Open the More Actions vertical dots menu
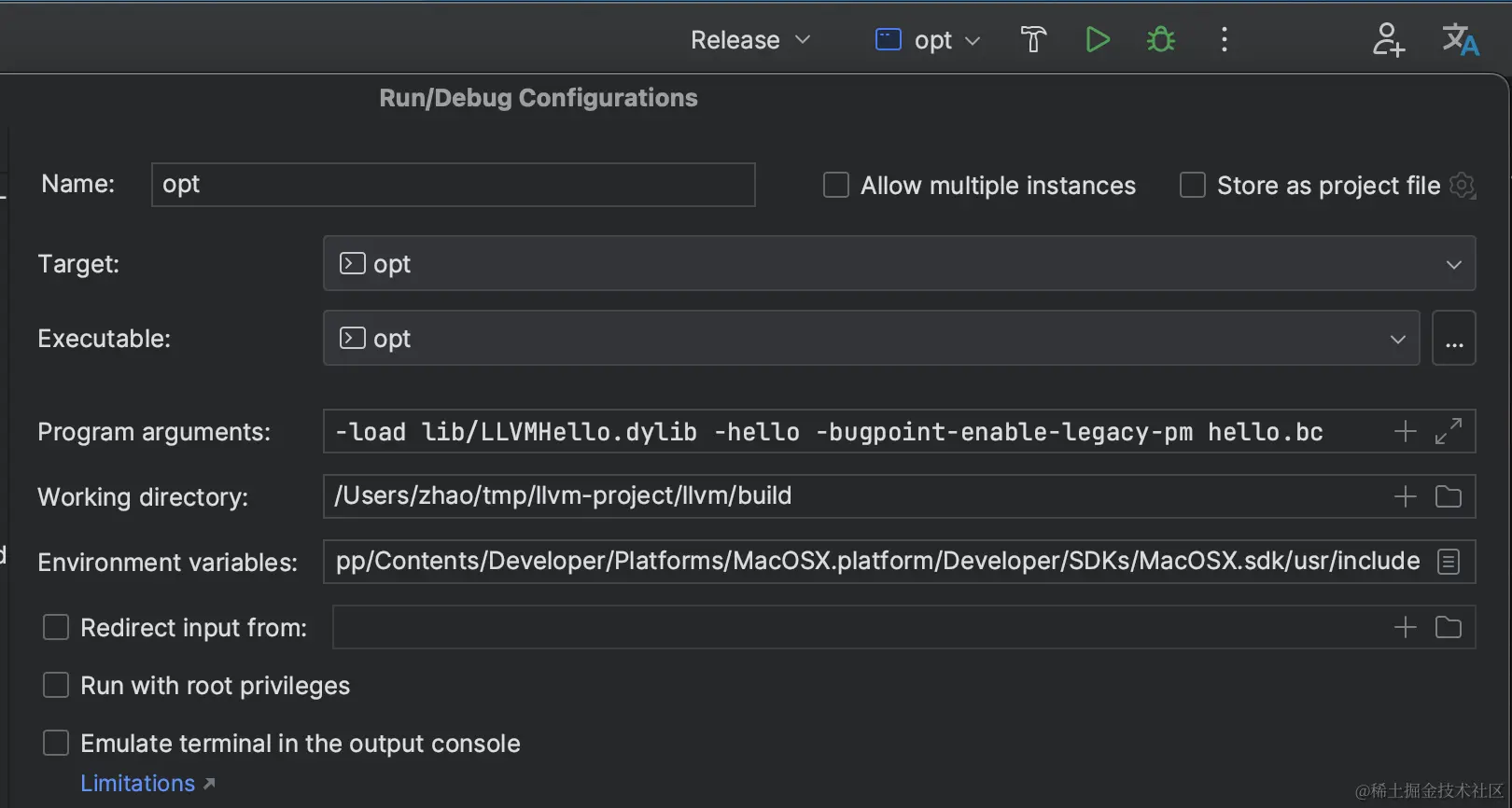The height and width of the screenshot is (808, 1512). click(1225, 39)
